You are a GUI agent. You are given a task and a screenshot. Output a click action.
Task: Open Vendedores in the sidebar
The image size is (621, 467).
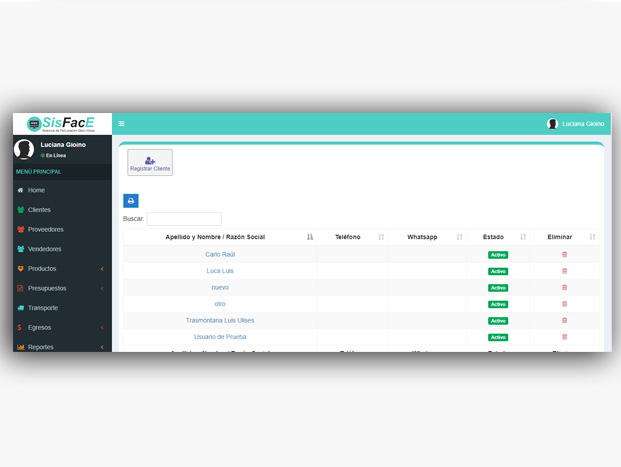tap(44, 249)
